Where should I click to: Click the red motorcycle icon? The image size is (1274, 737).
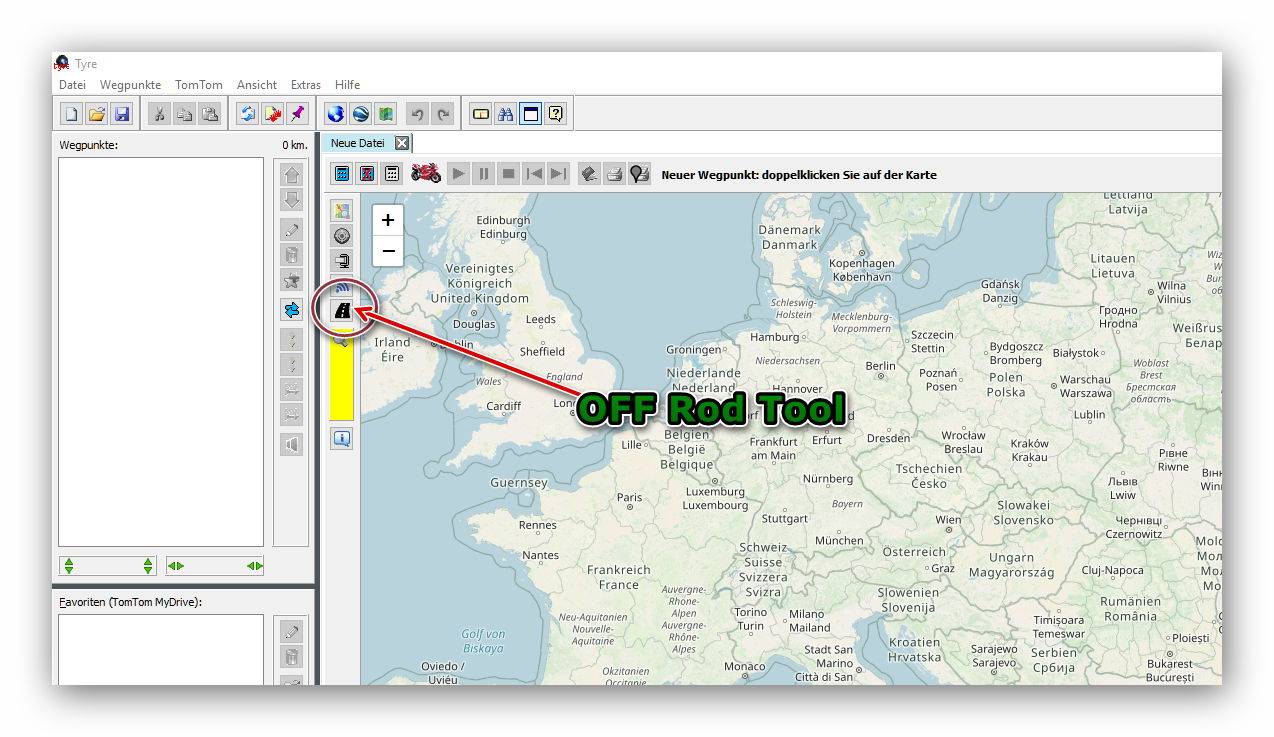pos(426,173)
